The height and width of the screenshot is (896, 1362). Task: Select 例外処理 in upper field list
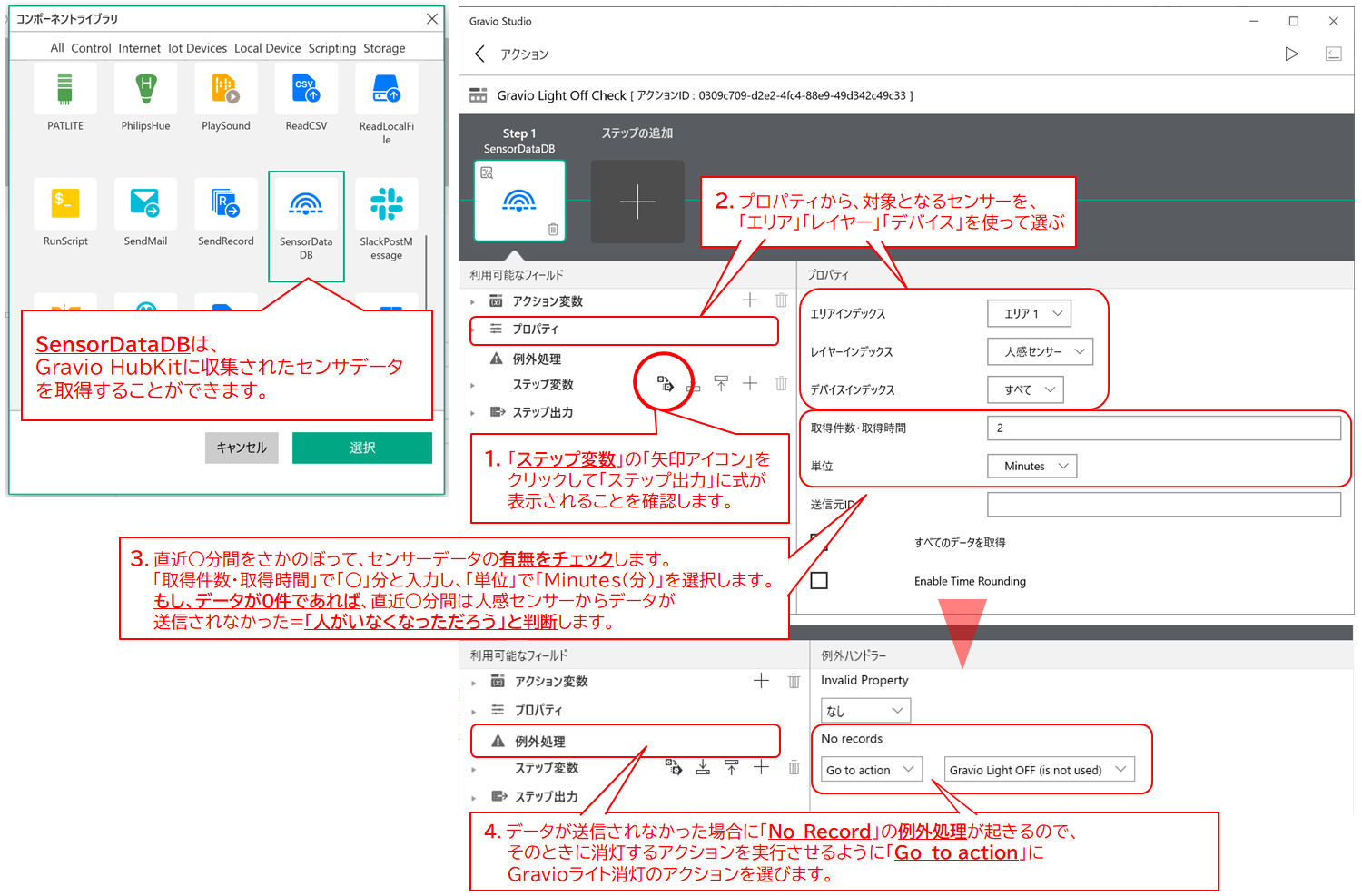click(x=537, y=359)
